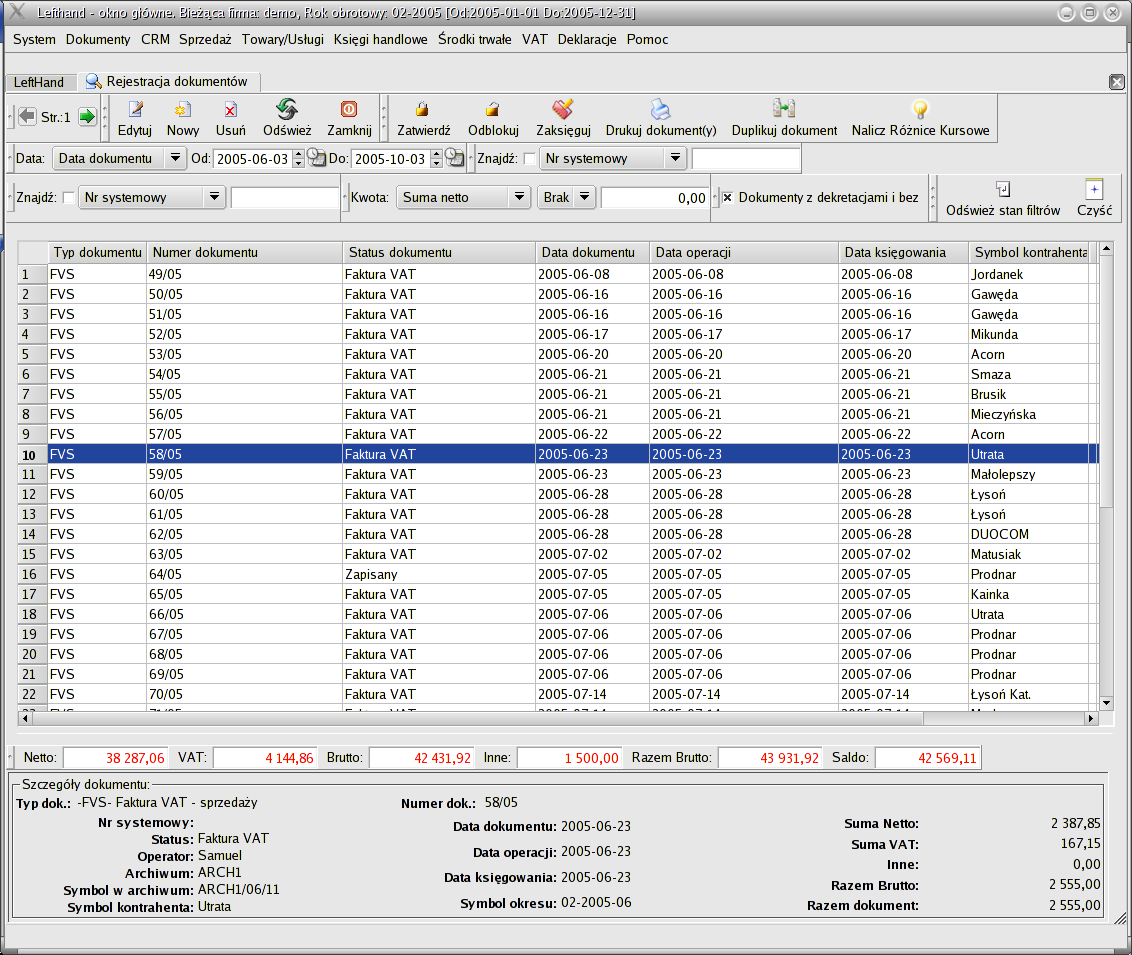This screenshot has height=955, width=1132.
Task: Approve document with Zatwierdź
Action: tap(423, 119)
